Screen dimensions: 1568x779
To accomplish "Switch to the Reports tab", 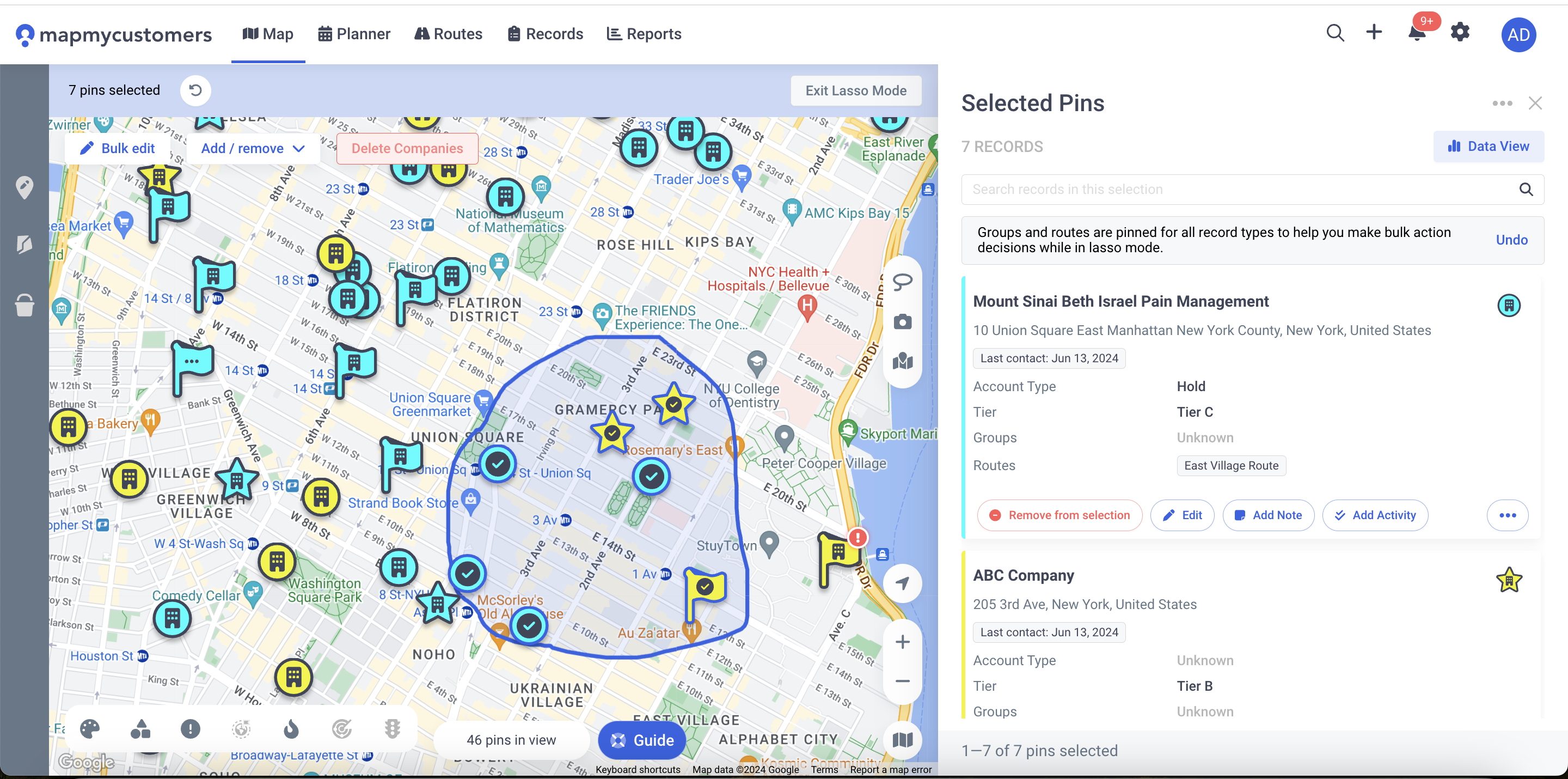I will [644, 34].
